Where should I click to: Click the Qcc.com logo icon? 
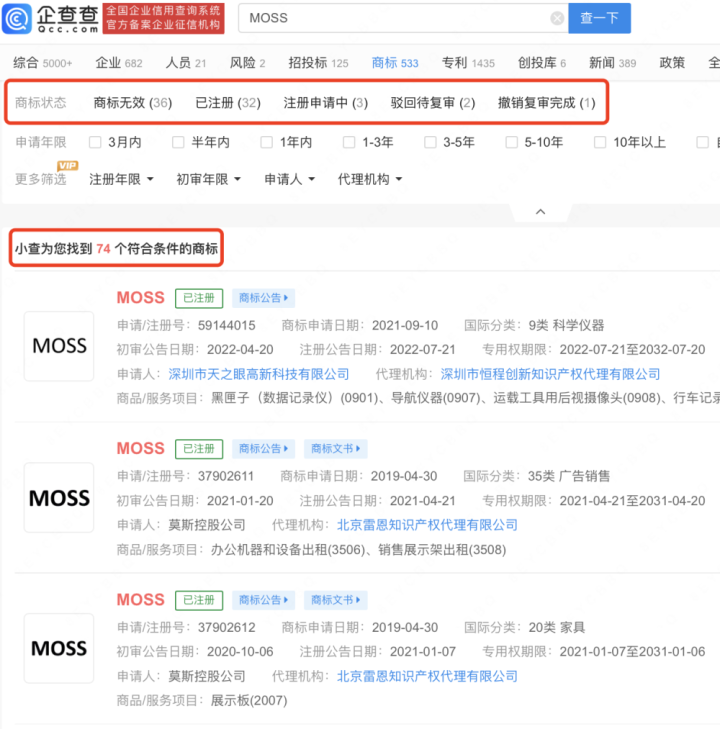click(17, 18)
